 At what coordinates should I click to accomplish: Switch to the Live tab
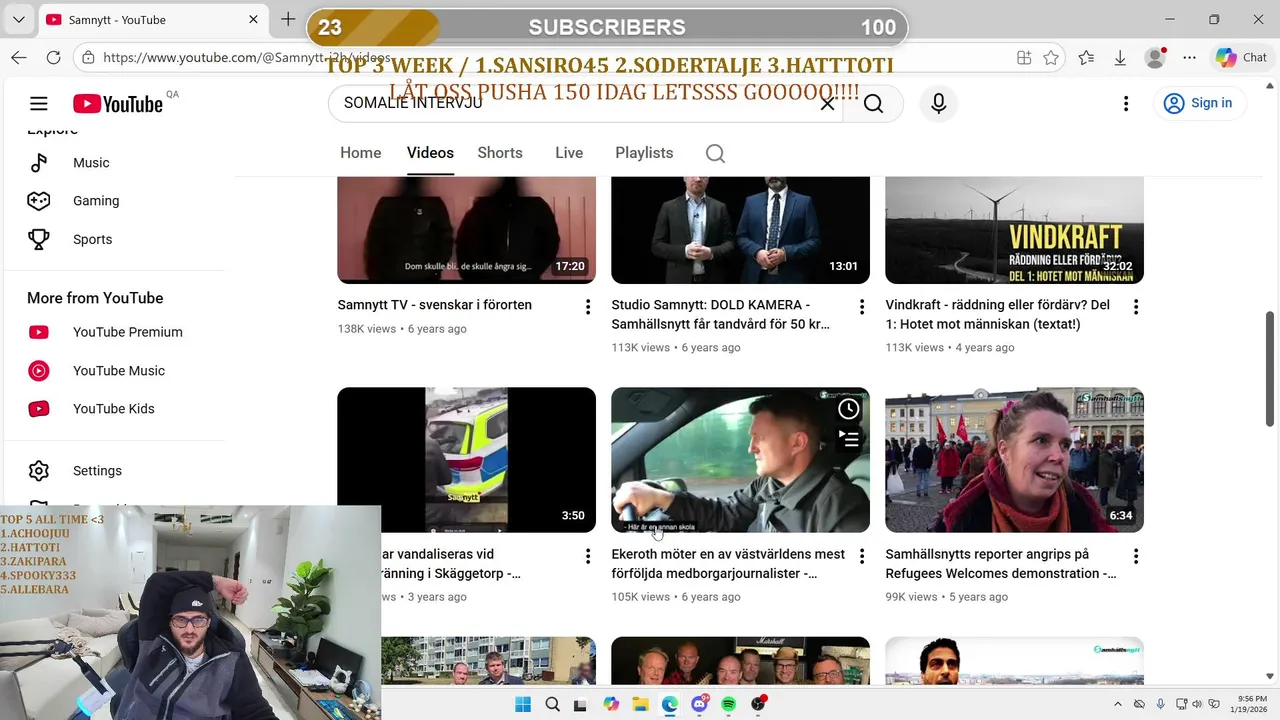(x=569, y=153)
